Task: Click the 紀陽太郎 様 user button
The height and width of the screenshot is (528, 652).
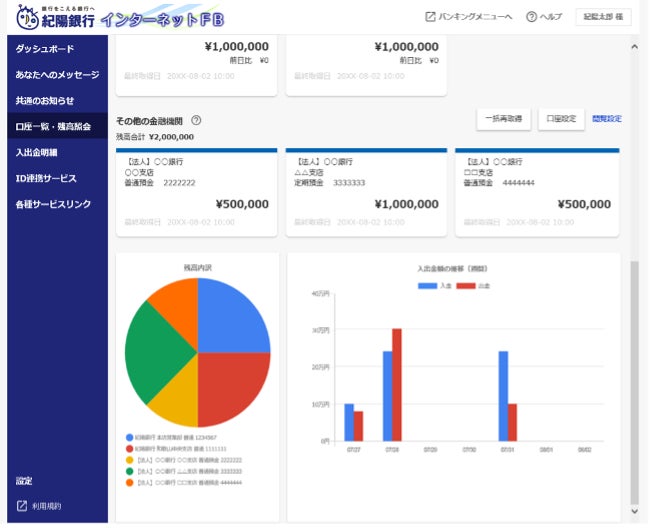Action: [603, 17]
